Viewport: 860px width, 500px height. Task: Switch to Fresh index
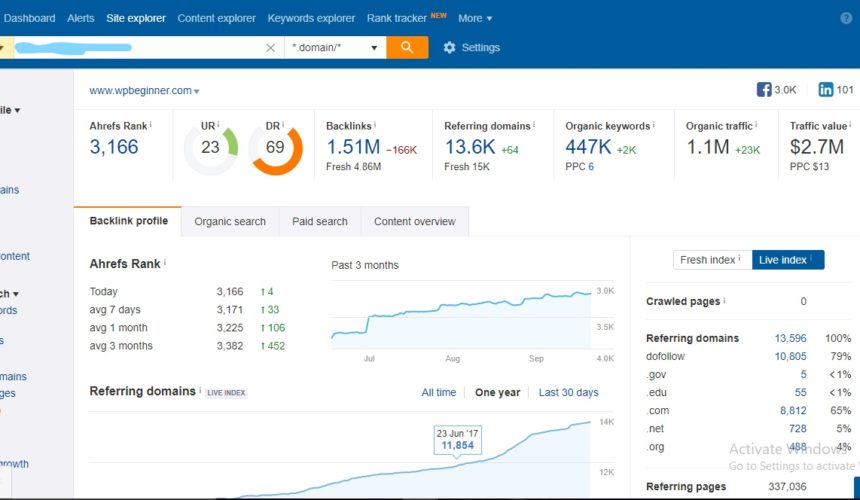(x=712, y=260)
